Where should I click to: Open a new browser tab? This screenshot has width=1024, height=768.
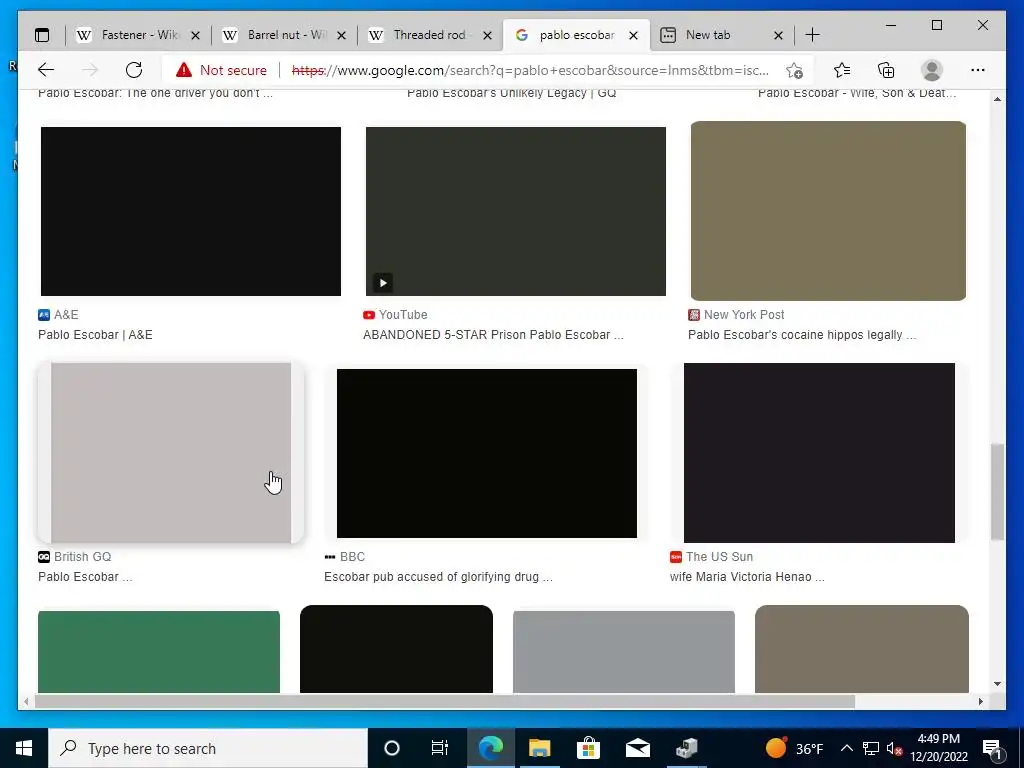[812, 35]
